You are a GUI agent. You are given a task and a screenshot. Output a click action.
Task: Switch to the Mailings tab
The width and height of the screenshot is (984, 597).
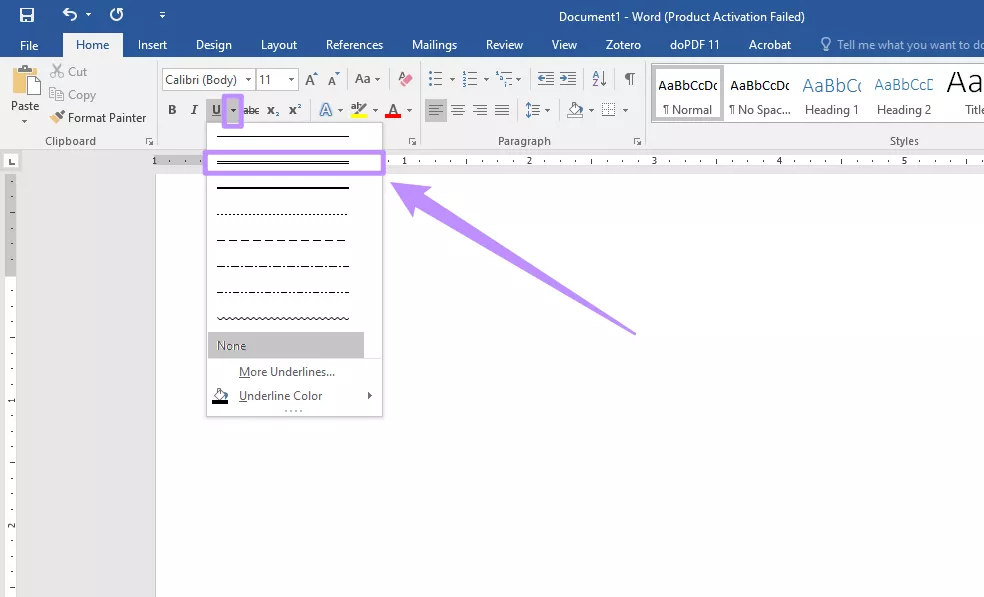[x=433, y=44]
